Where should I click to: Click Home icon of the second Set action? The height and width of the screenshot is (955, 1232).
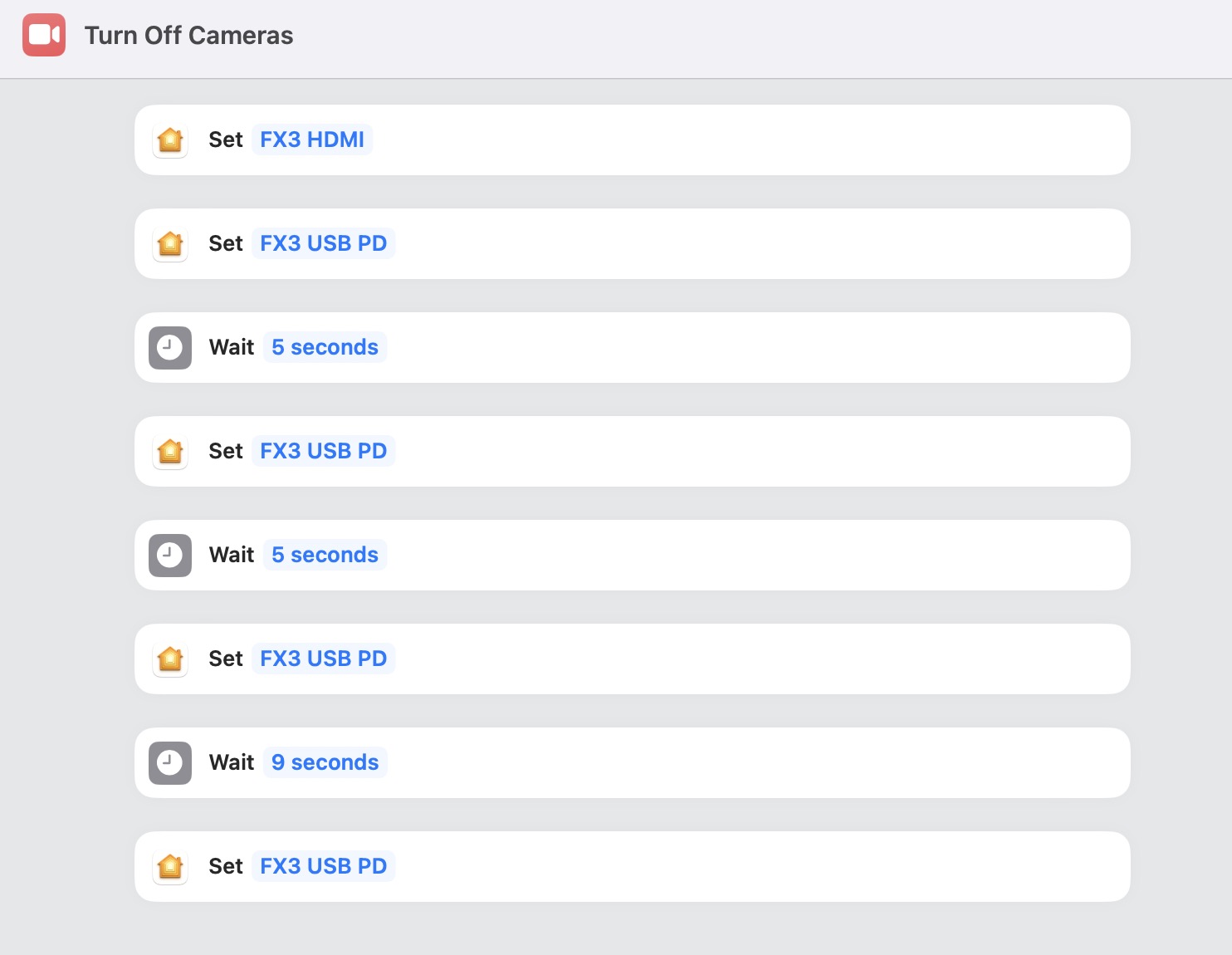170,243
